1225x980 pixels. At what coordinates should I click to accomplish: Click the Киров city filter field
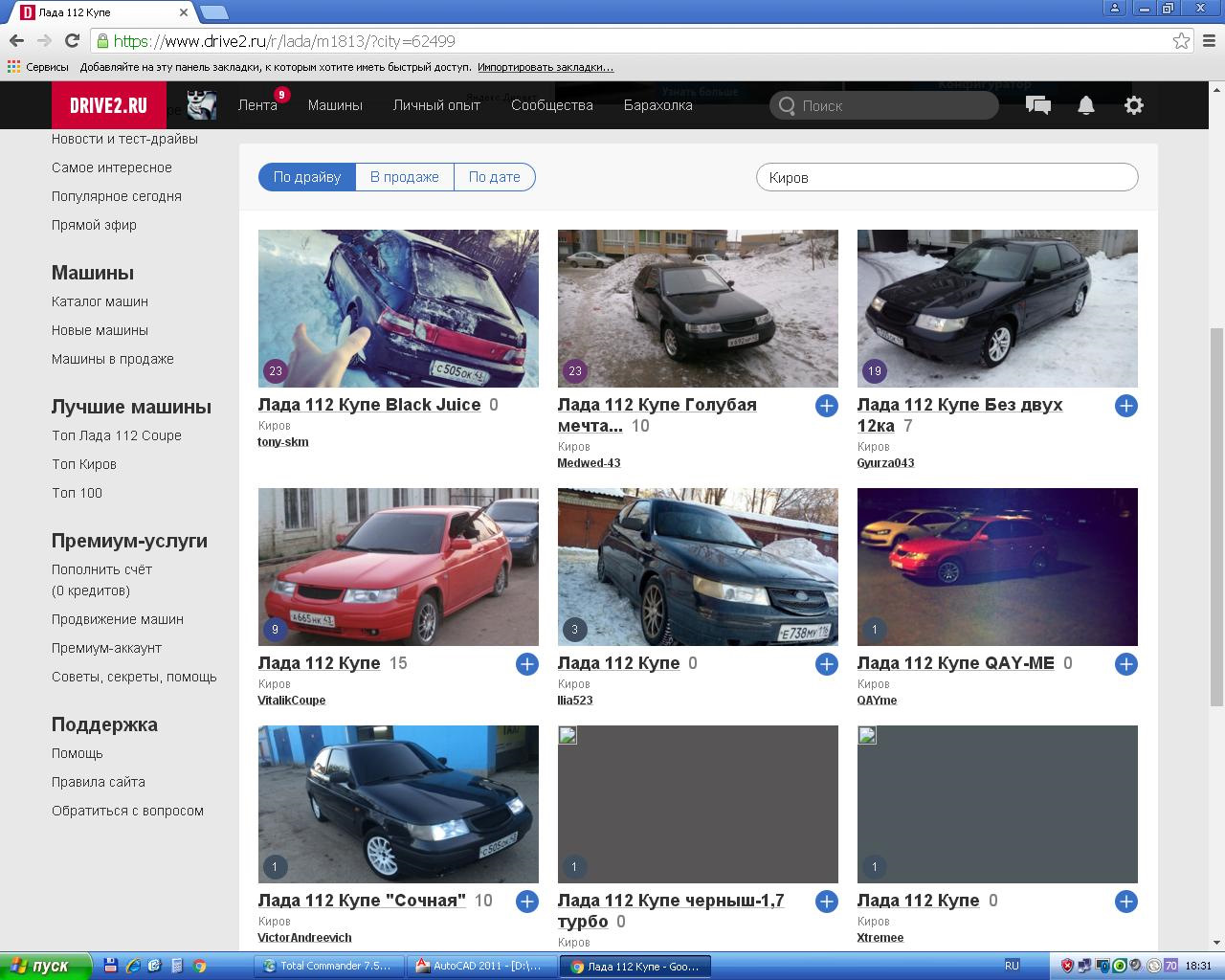coord(947,177)
